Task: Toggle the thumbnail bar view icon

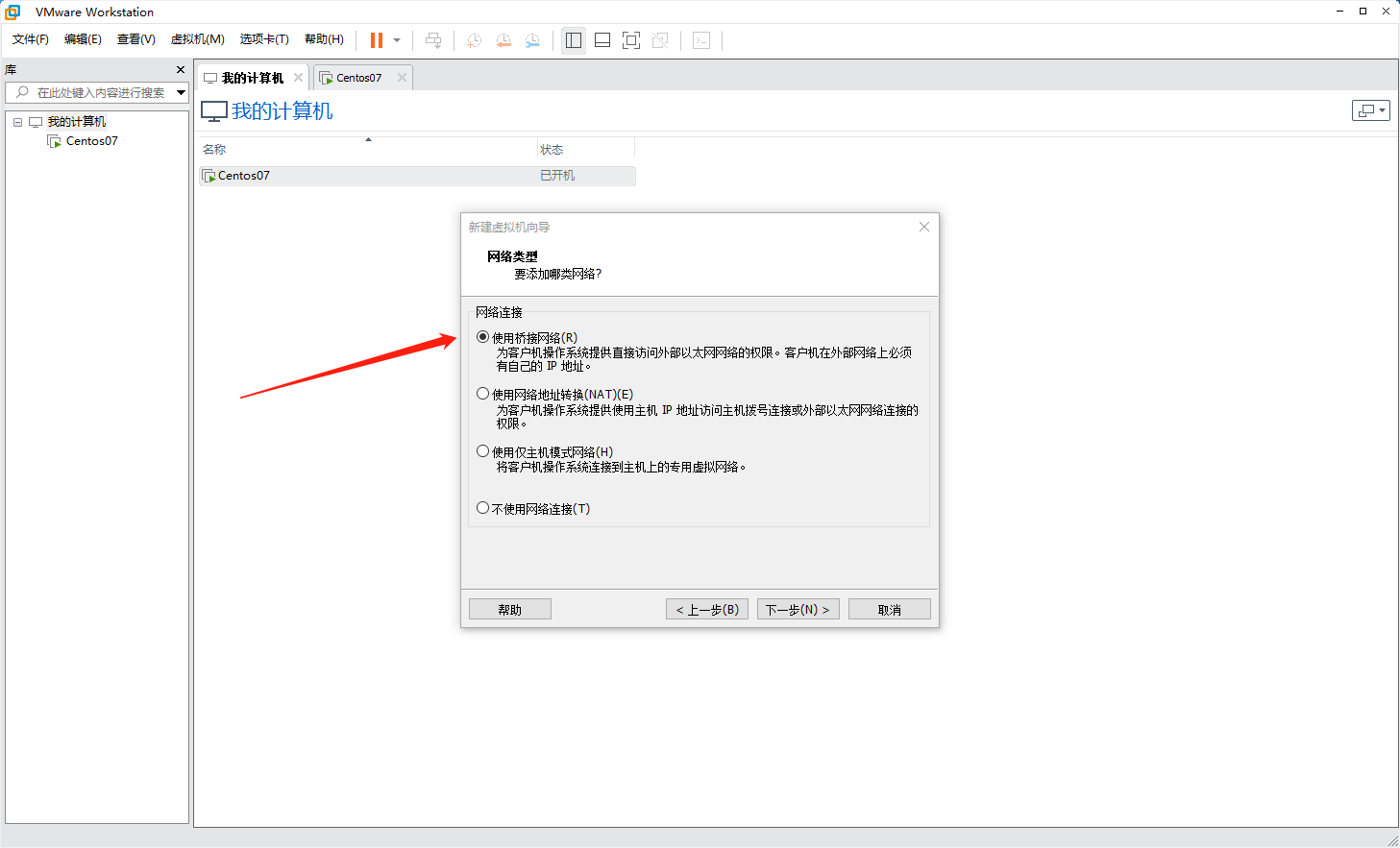Action: (602, 40)
